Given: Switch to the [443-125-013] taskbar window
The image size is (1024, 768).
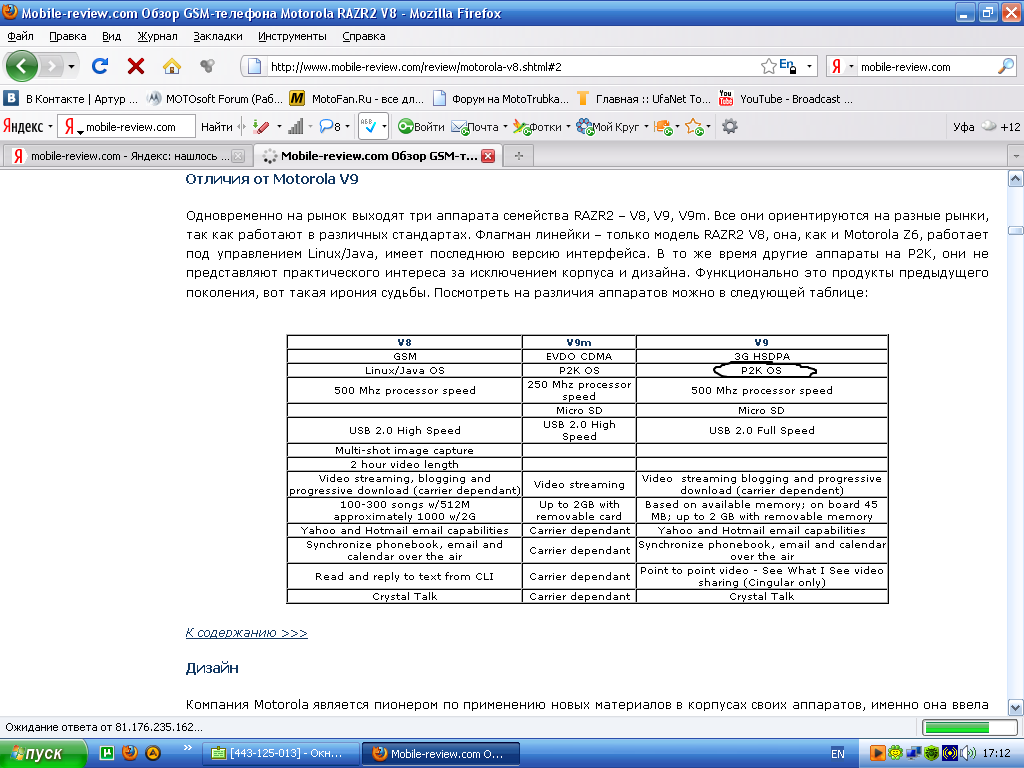Looking at the screenshot, I should pos(281,753).
